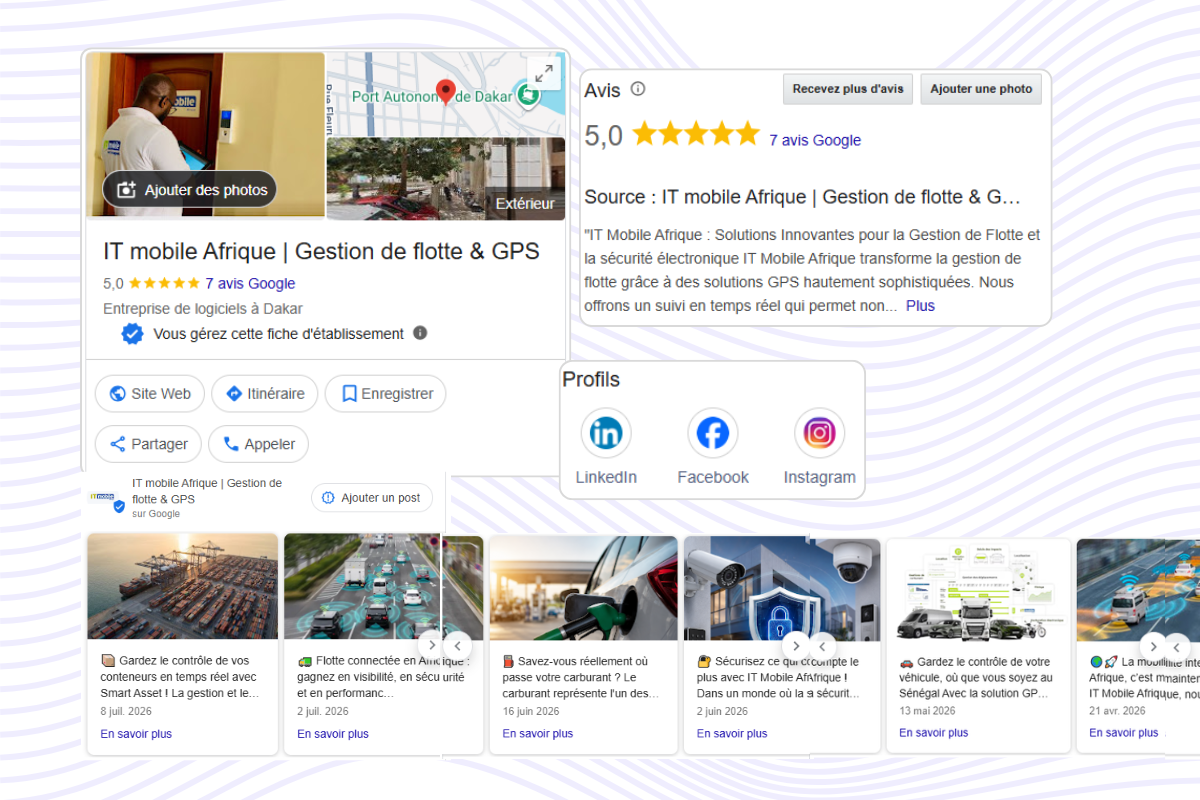Click En savoir plus on 2 juin post
The width and height of the screenshot is (1200, 800).
point(732,734)
